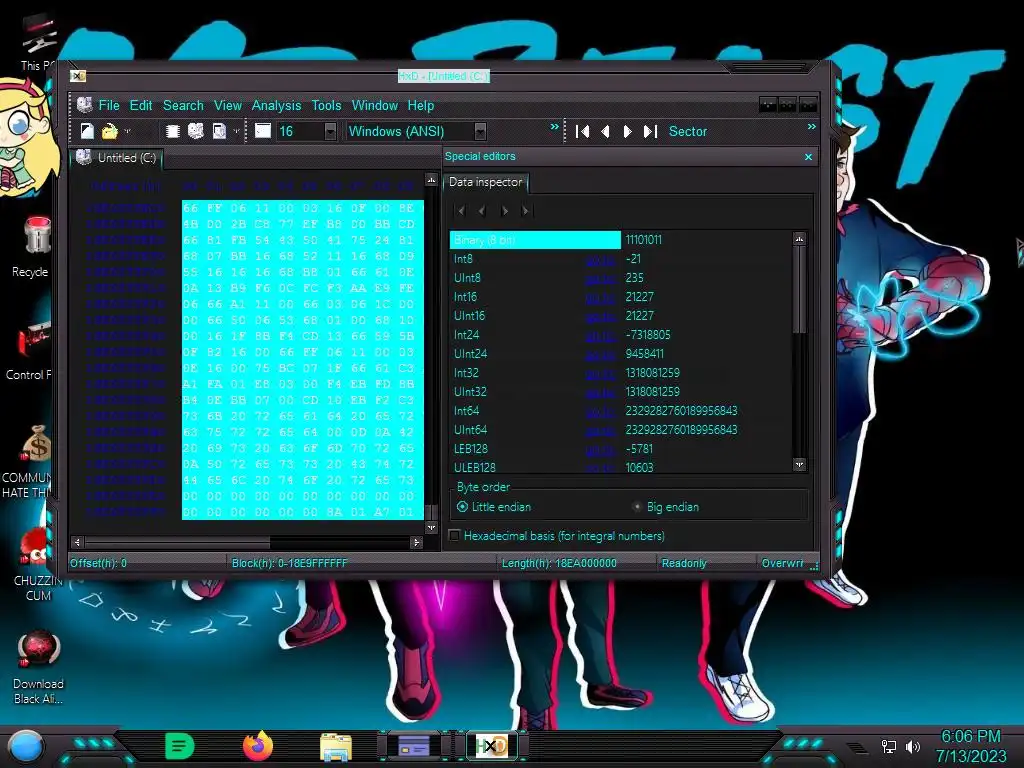Click the go to link for UInt64

[x=600, y=430]
